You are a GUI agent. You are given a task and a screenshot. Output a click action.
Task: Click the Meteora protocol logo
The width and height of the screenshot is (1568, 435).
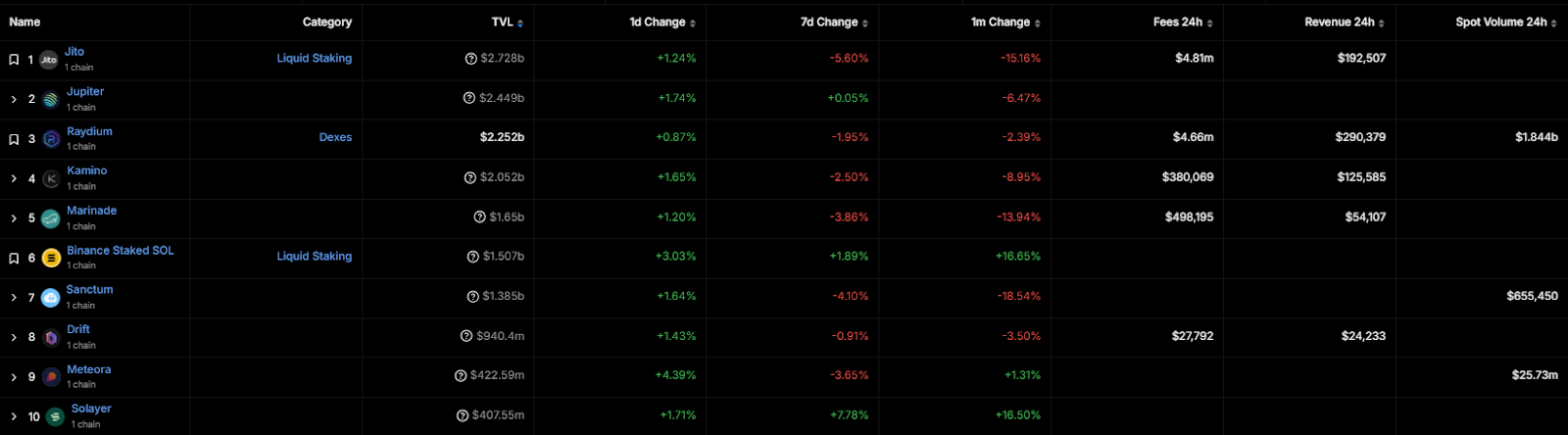coord(51,377)
